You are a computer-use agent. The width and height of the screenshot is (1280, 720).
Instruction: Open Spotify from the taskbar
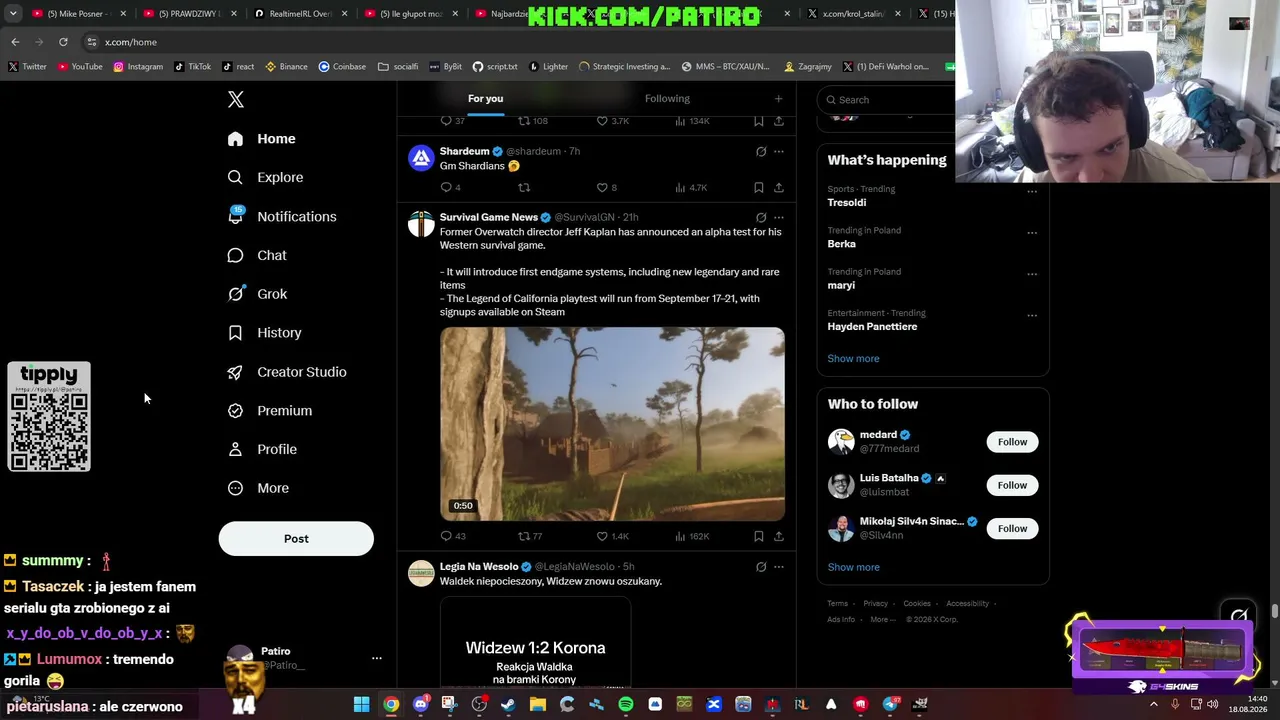[625, 704]
